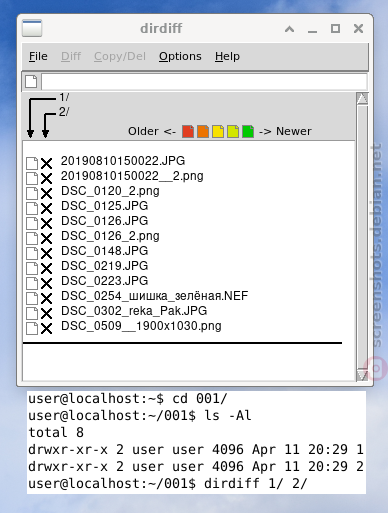The image size is (388, 513).
Task: Click the 2/ directory label
Action: (x=64, y=112)
